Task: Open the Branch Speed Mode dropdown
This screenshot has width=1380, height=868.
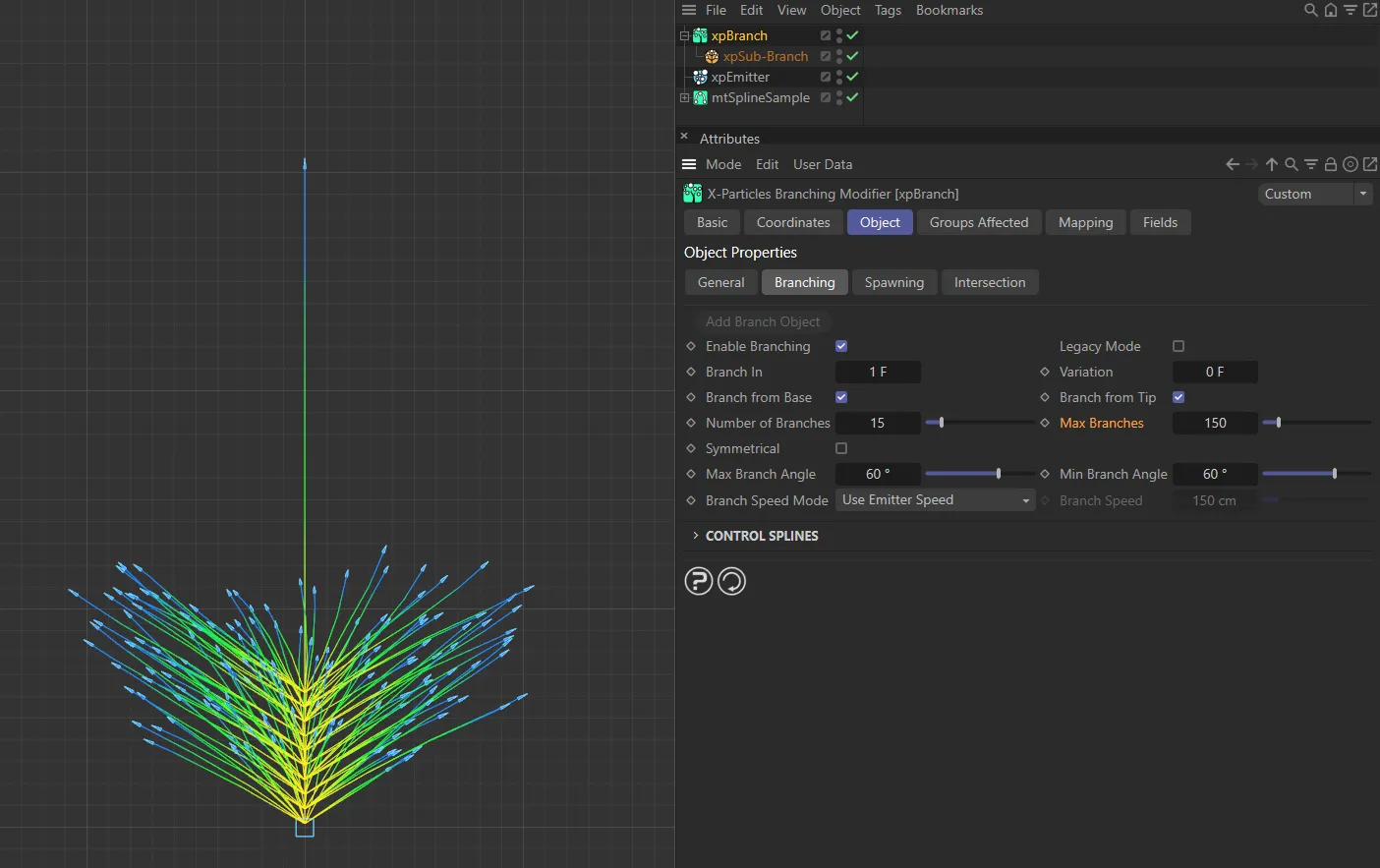Action: pos(935,500)
